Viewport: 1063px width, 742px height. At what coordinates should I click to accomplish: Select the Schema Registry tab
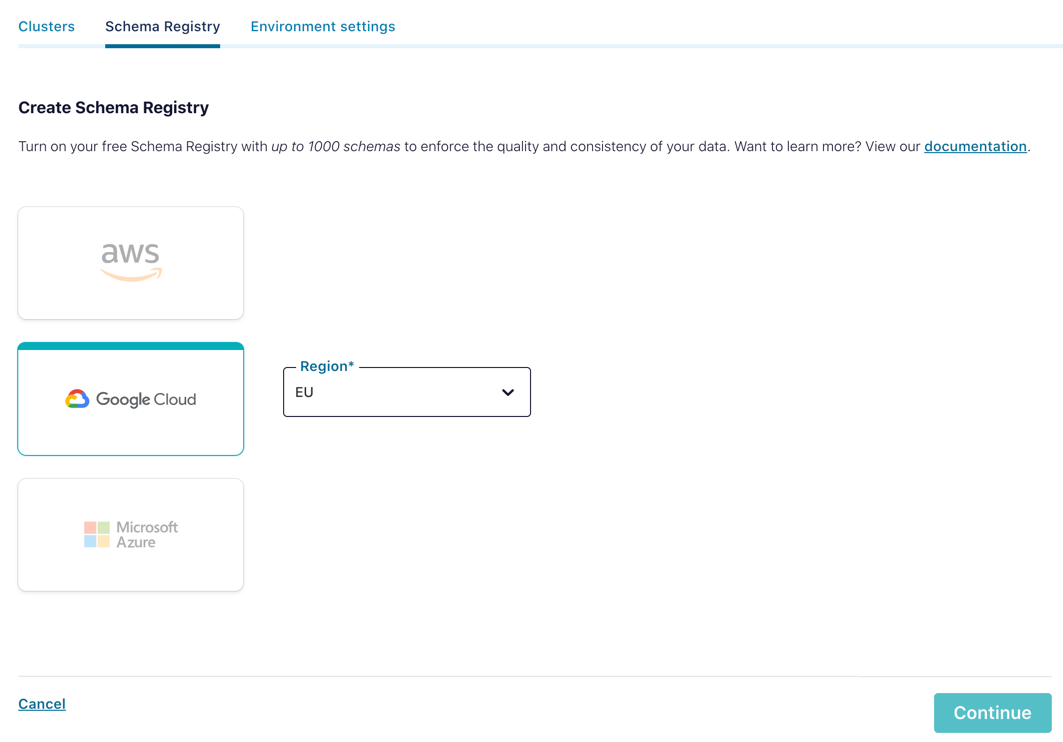(x=162, y=26)
